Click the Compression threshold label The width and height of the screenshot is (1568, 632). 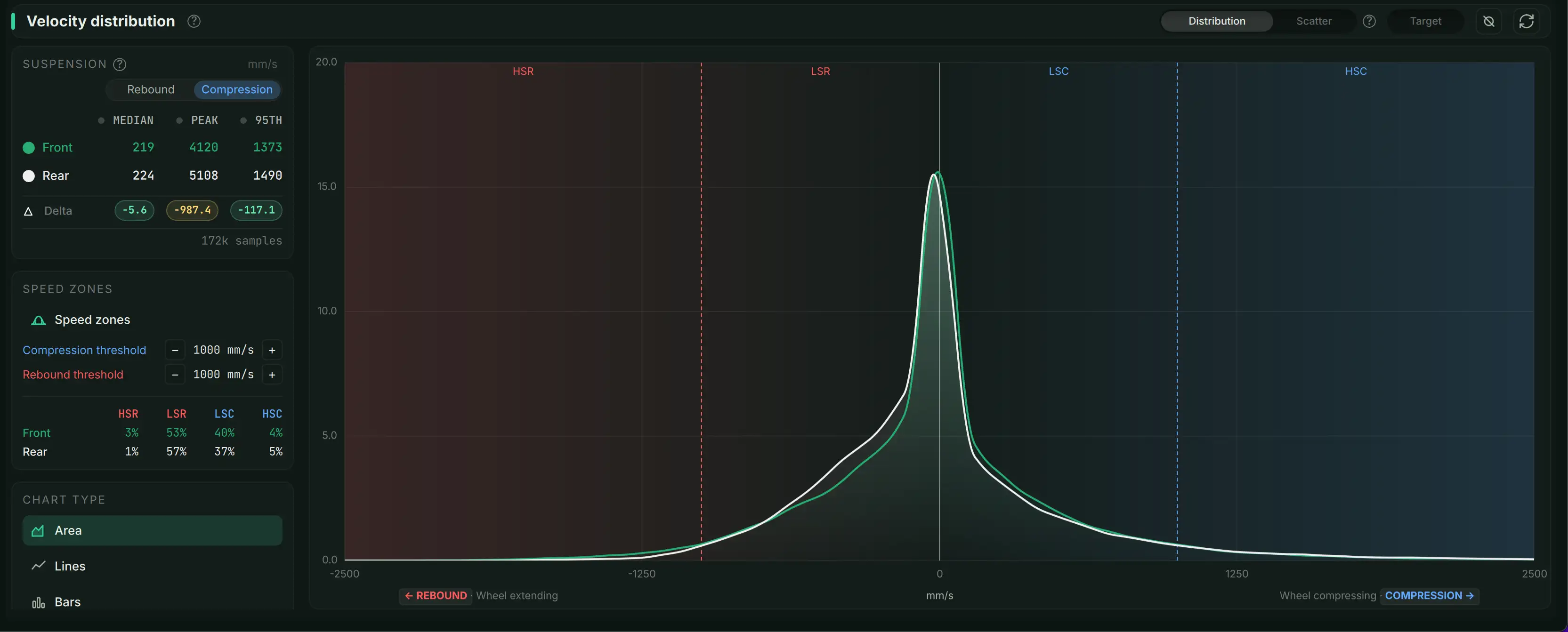click(84, 351)
